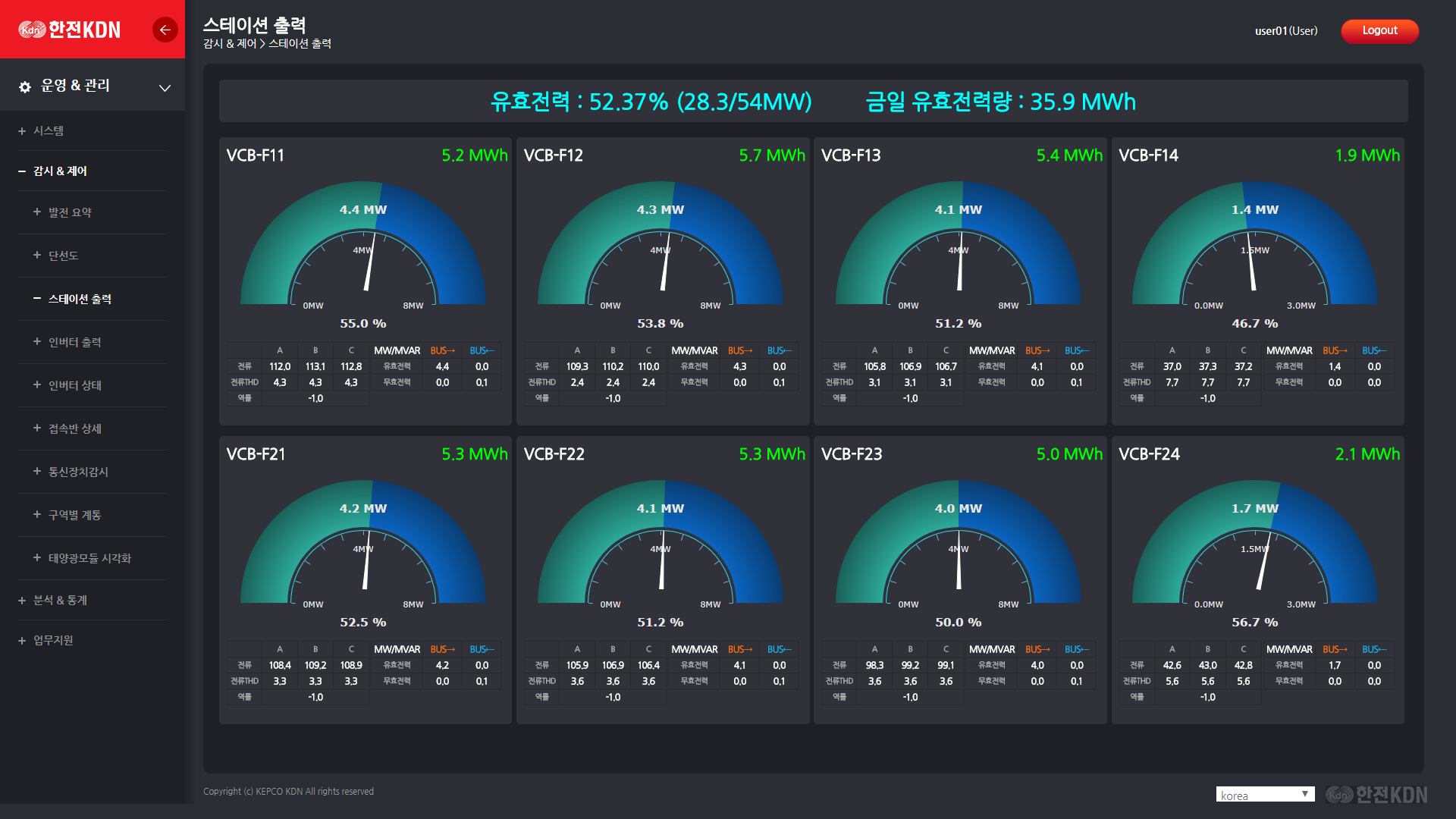Screen dimensions: 1456x819
Task: Click the 유효전력 52.37% summary text
Action: coord(651,101)
